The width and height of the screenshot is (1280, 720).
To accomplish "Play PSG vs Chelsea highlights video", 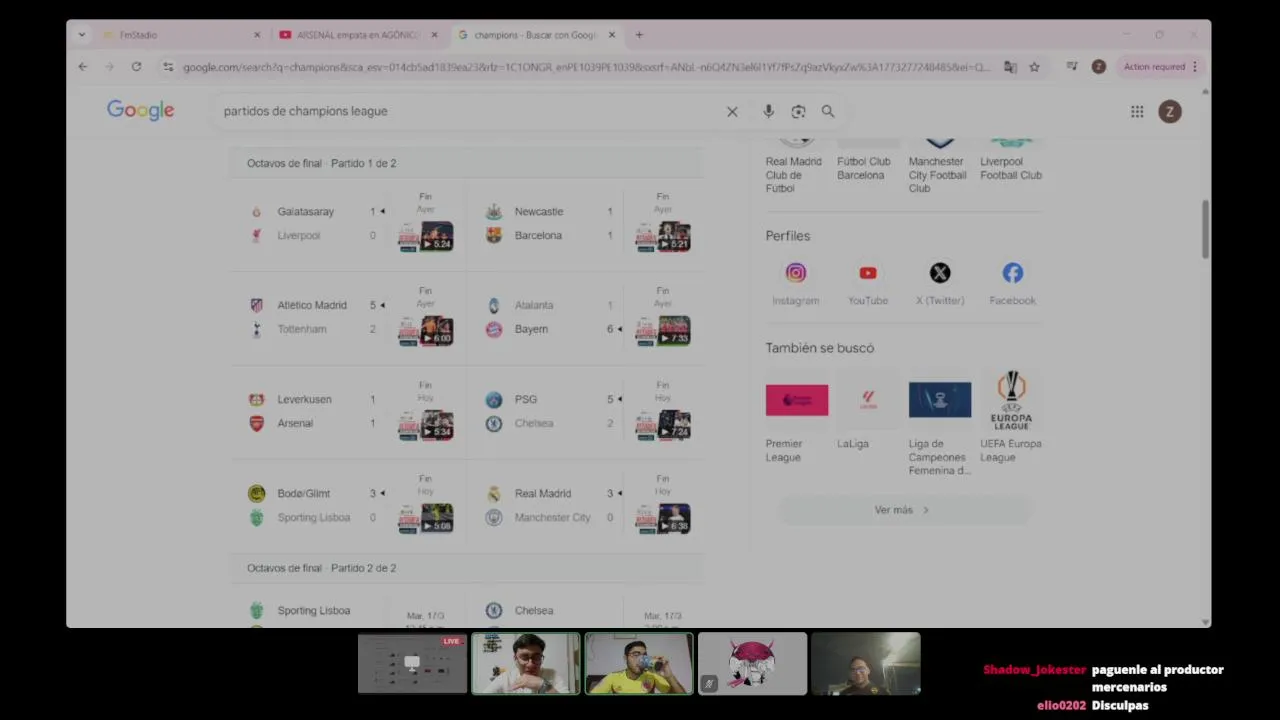I will (x=663, y=425).
